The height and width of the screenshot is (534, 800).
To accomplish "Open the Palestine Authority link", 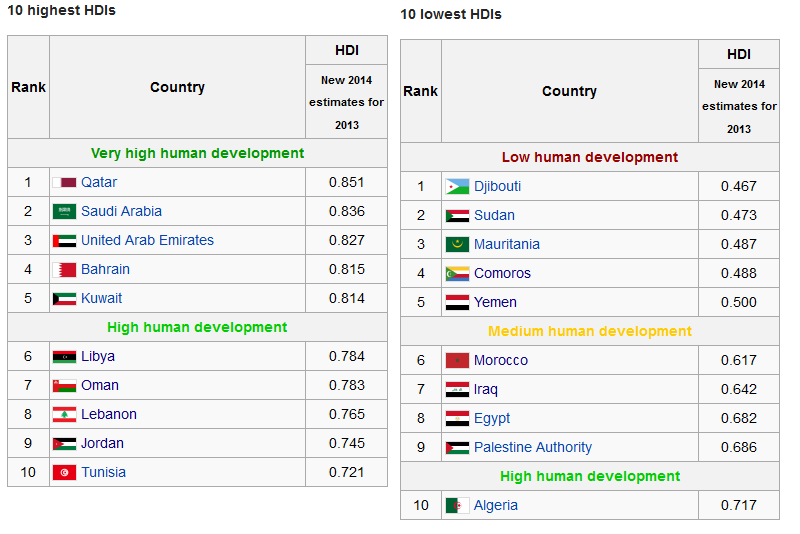I will tap(533, 448).
